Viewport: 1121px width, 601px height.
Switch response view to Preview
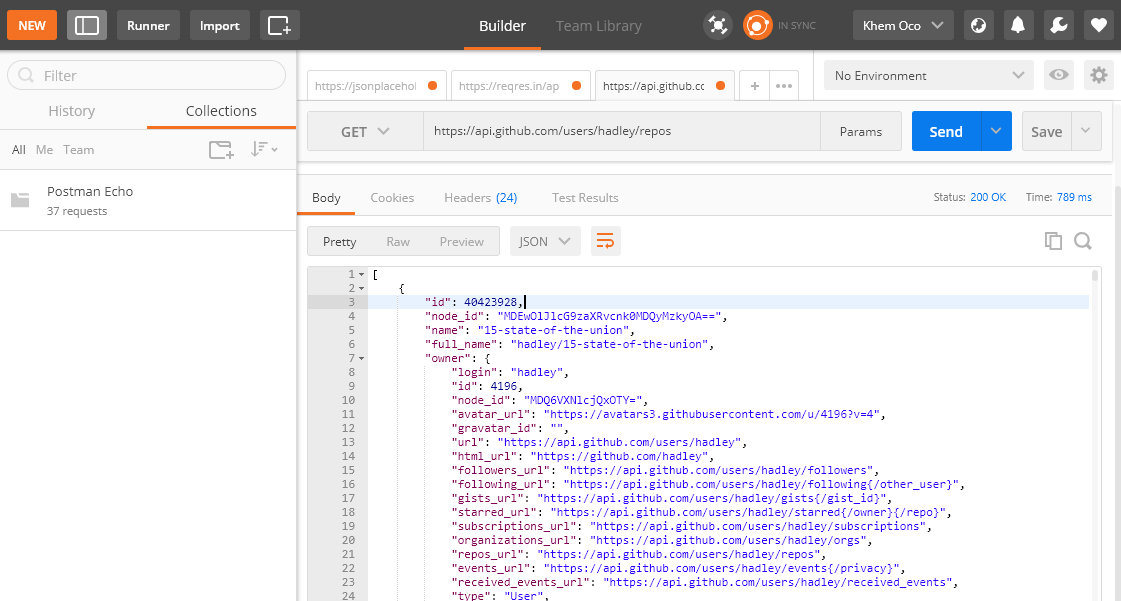[462, 241]
